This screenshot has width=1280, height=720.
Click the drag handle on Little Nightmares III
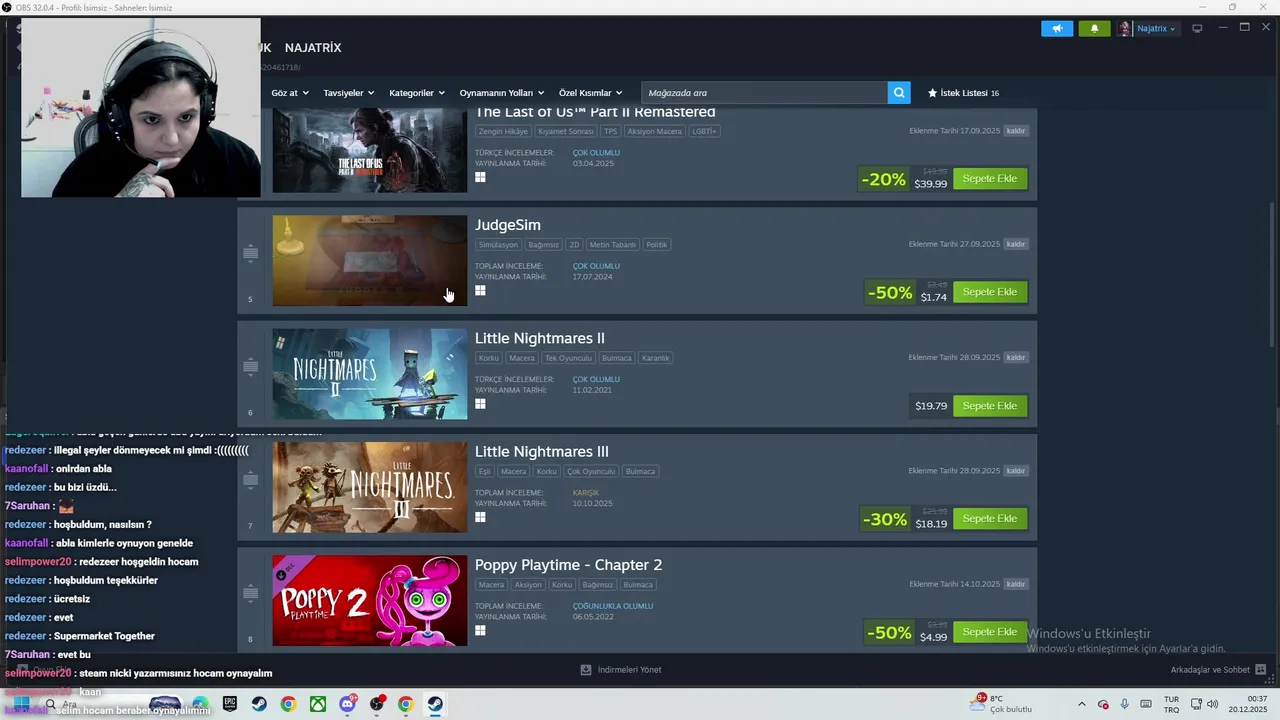point(250,480)
